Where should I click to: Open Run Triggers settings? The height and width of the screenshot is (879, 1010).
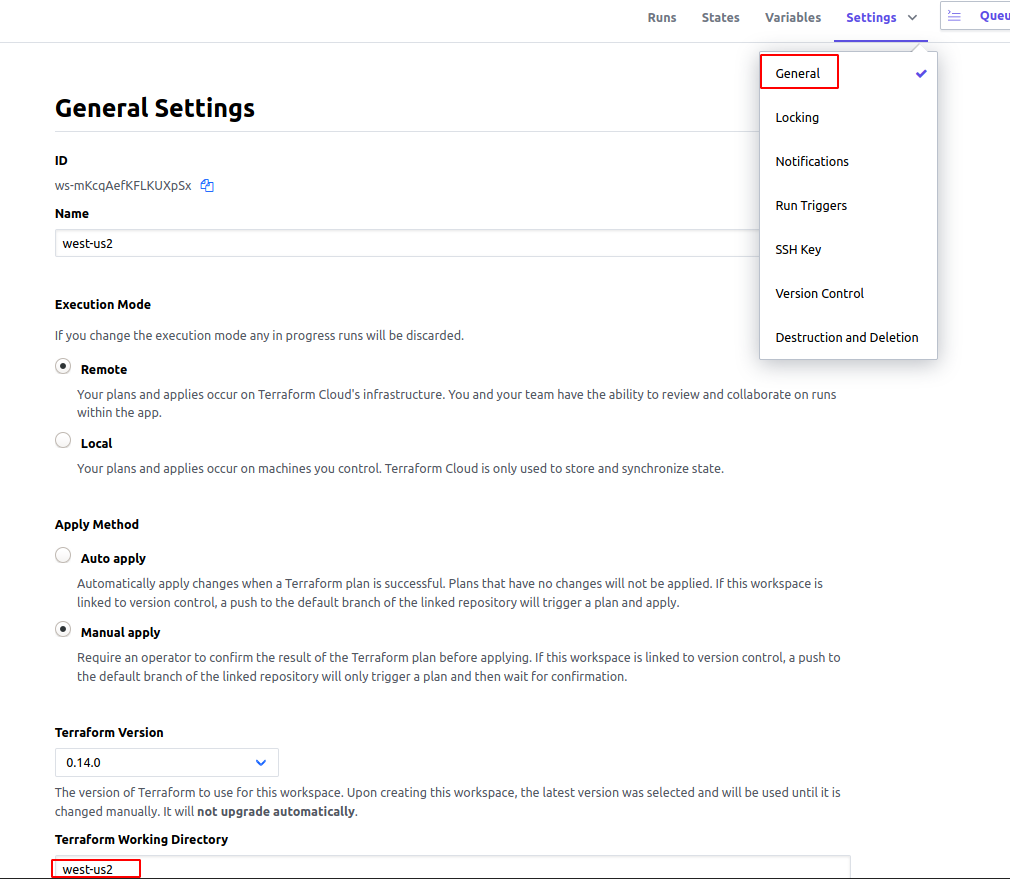848,205
